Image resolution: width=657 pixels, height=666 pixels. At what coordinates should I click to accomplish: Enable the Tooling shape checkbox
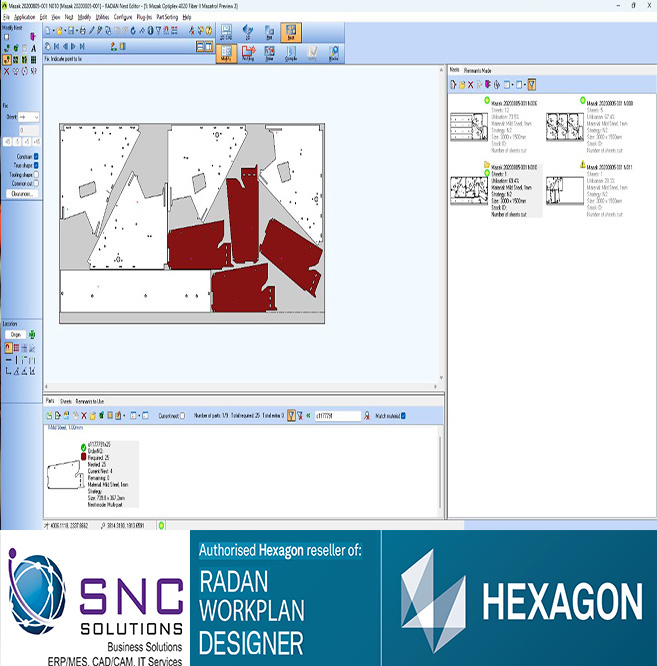pos(36,175)
